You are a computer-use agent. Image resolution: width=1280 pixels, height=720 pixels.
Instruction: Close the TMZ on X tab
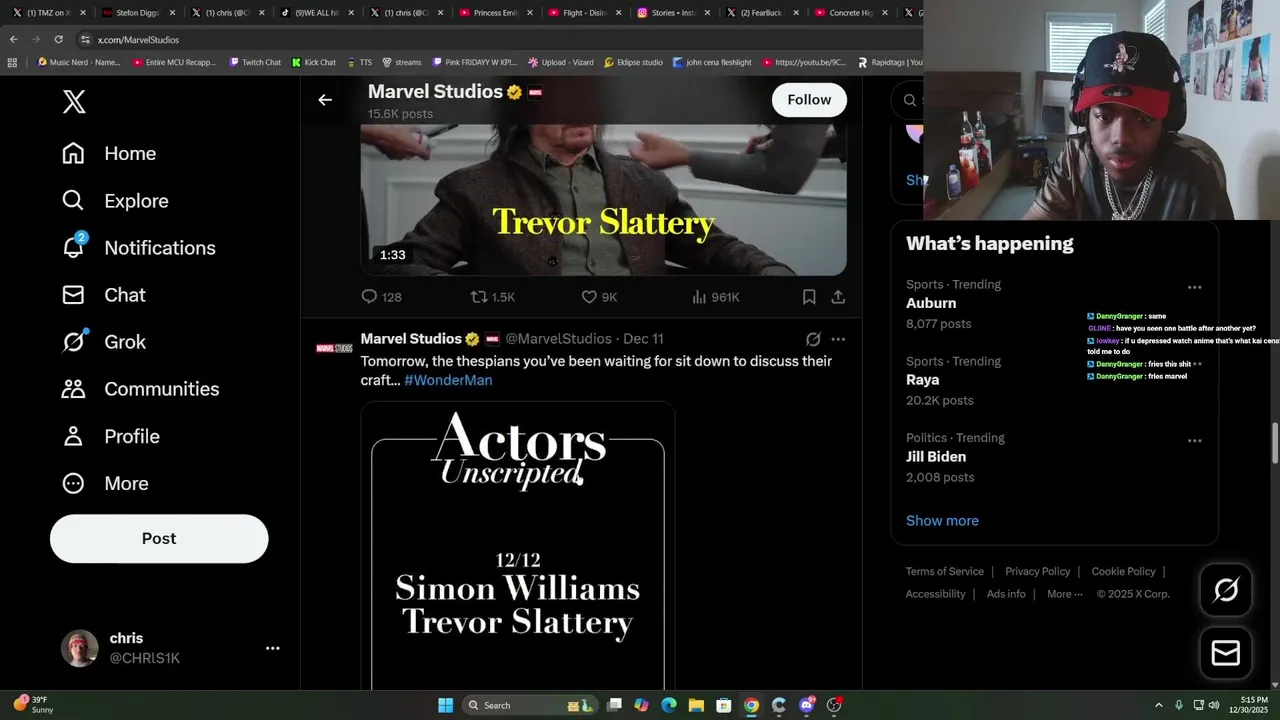click(x=82, y=13)
